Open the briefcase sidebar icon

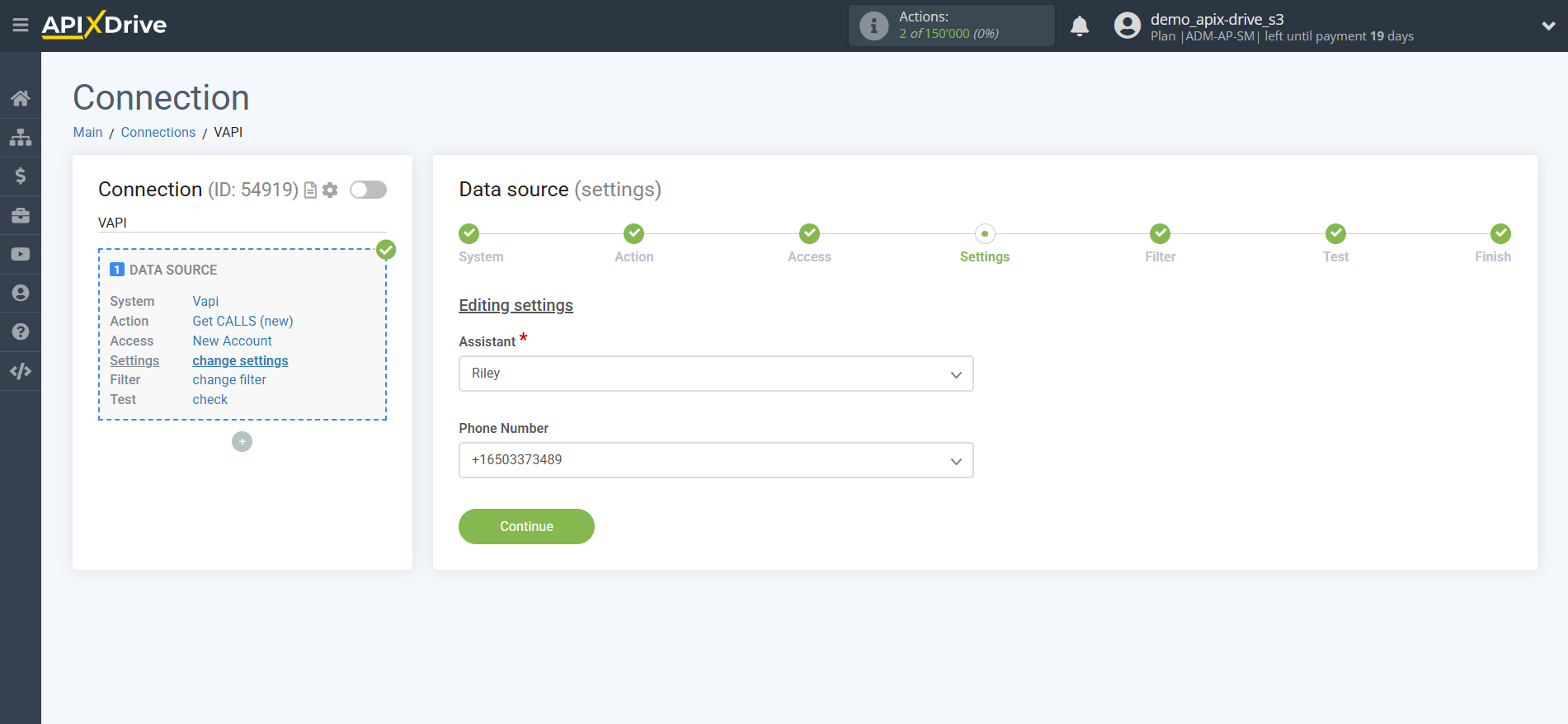coord(21,215)
